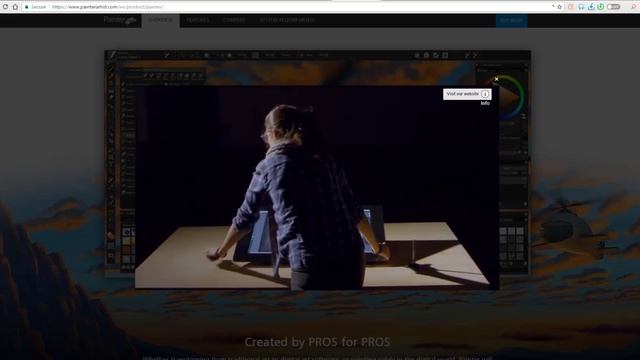Click the Painter logo in site header
This screenshot has width=640, height=360.
pyautogui.click(x=119, y=20)
